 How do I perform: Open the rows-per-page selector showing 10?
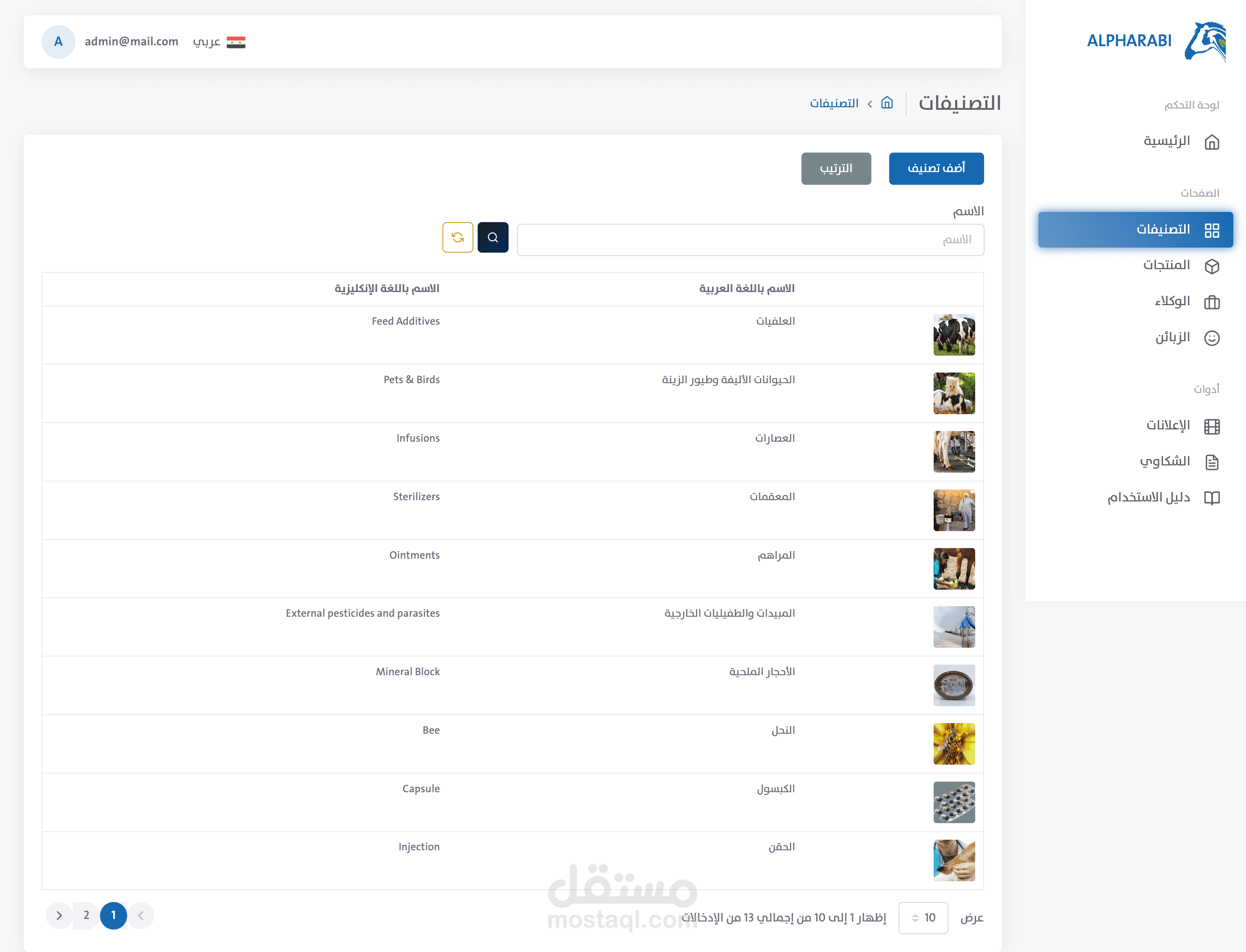[x=923, y=917]
